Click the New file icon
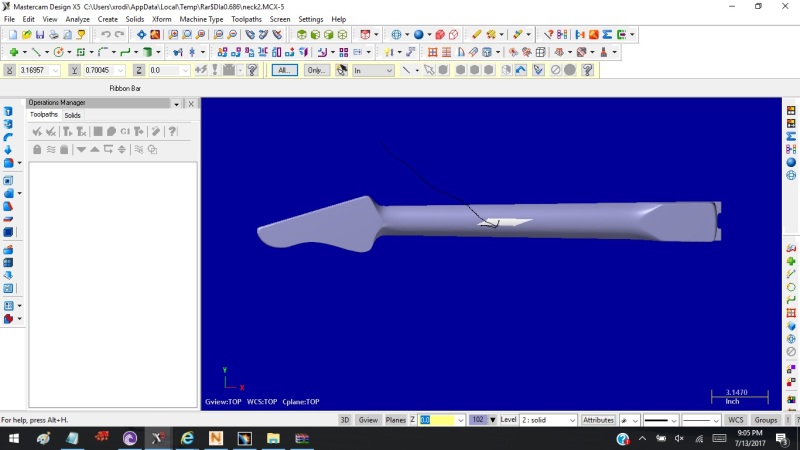 coord(13,35)
